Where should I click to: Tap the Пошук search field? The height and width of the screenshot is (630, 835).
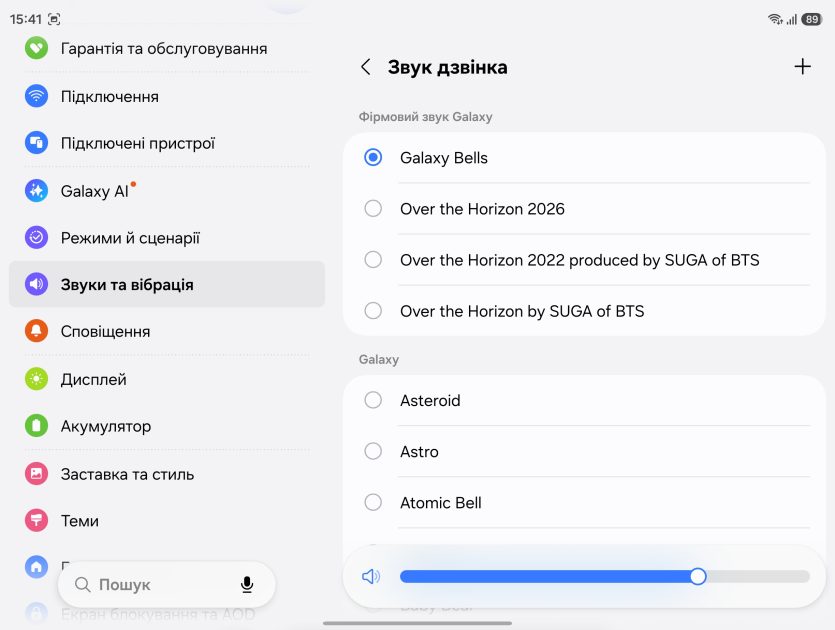point(167,584)
